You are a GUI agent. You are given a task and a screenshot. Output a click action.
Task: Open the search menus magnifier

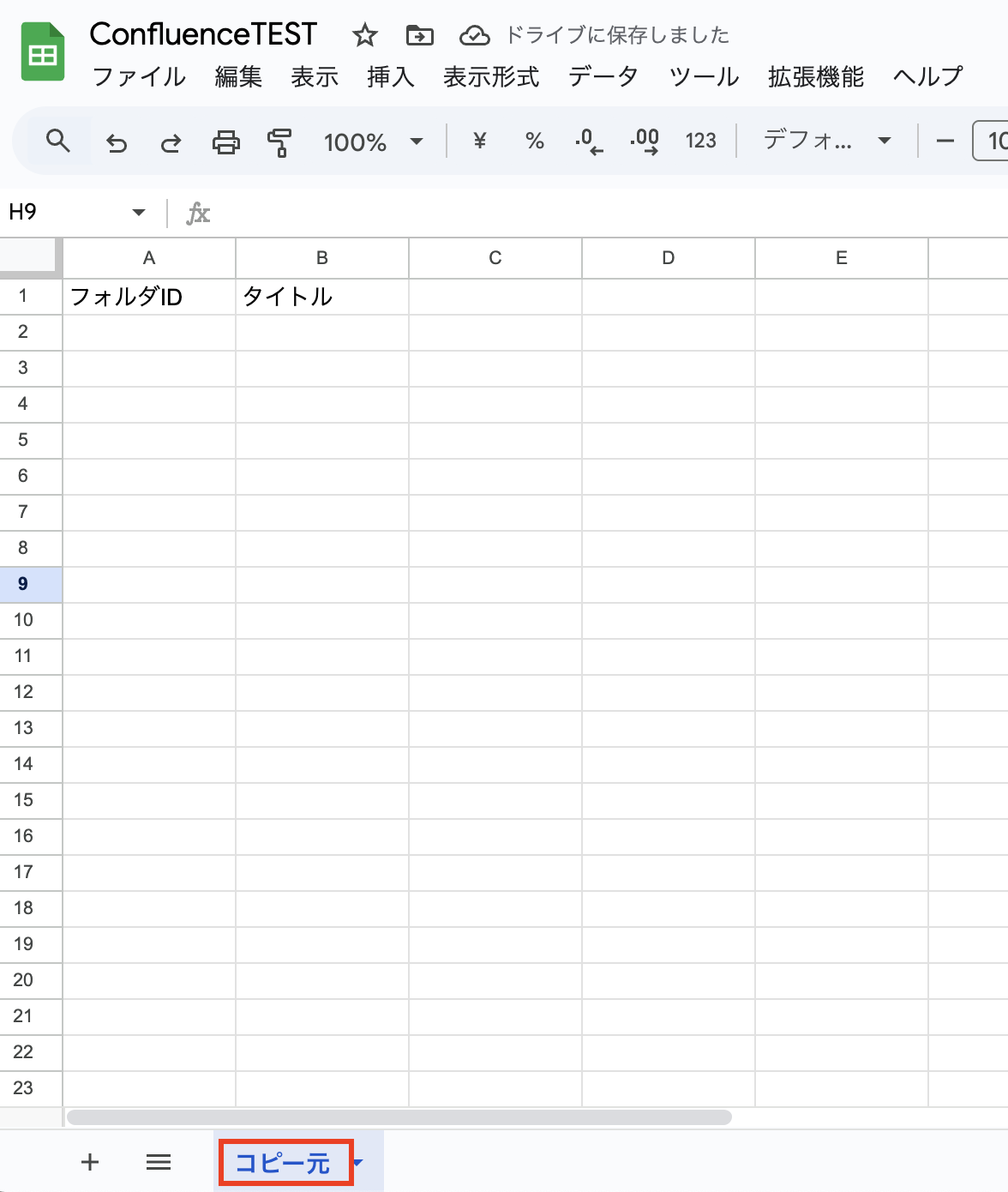point(58,141)
